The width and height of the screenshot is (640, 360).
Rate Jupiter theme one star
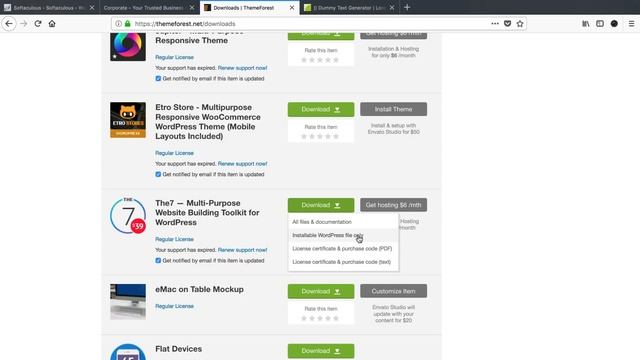304,60
